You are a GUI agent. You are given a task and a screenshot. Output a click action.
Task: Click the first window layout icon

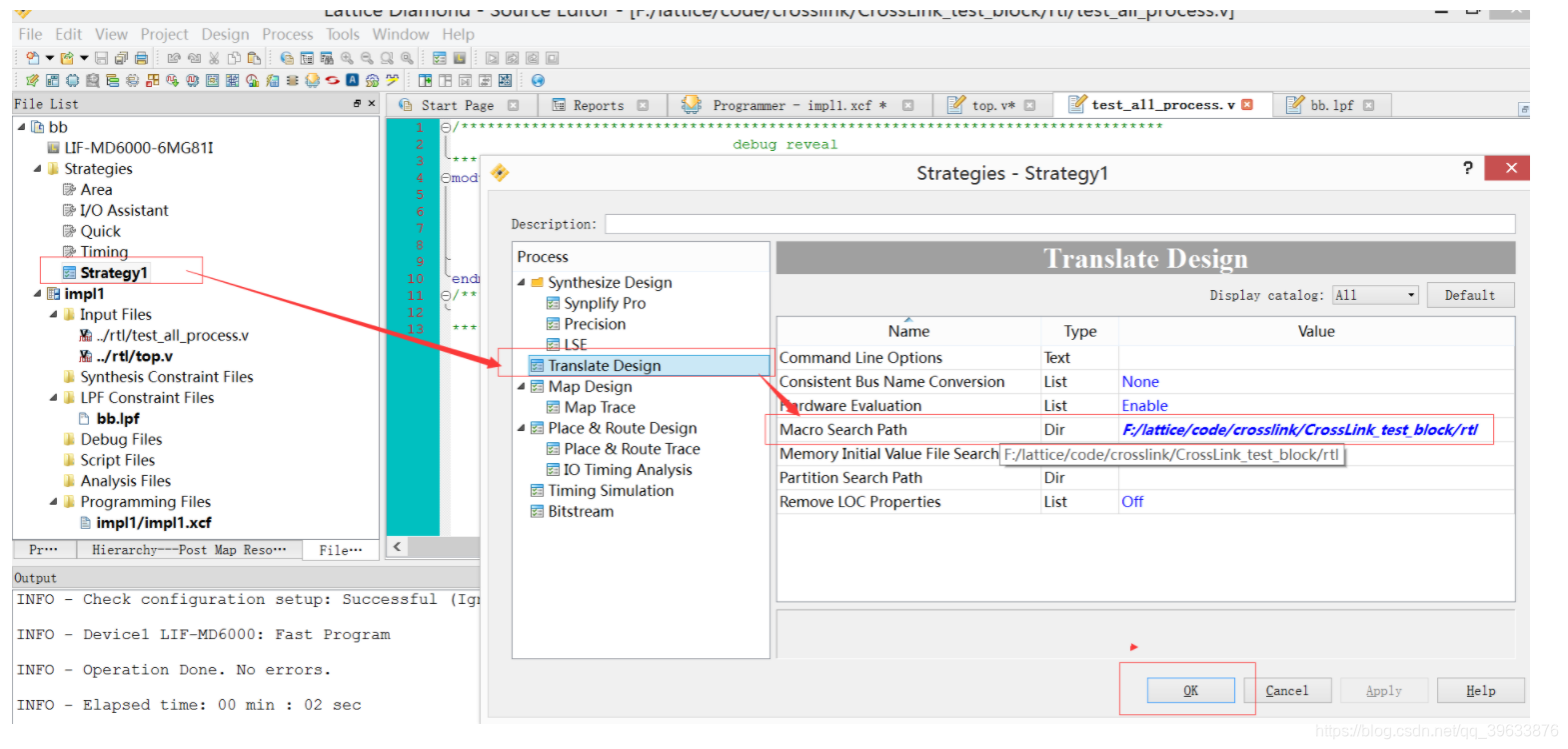[x=425, y=80]
